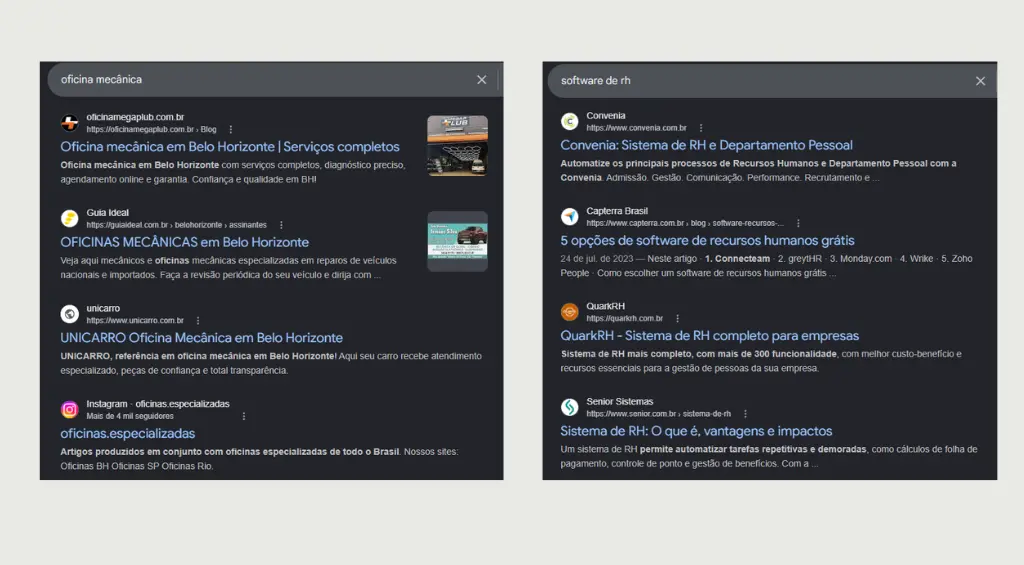
Task: Click the Senior Sistemas favicon
Action: (x=569, y=407)
